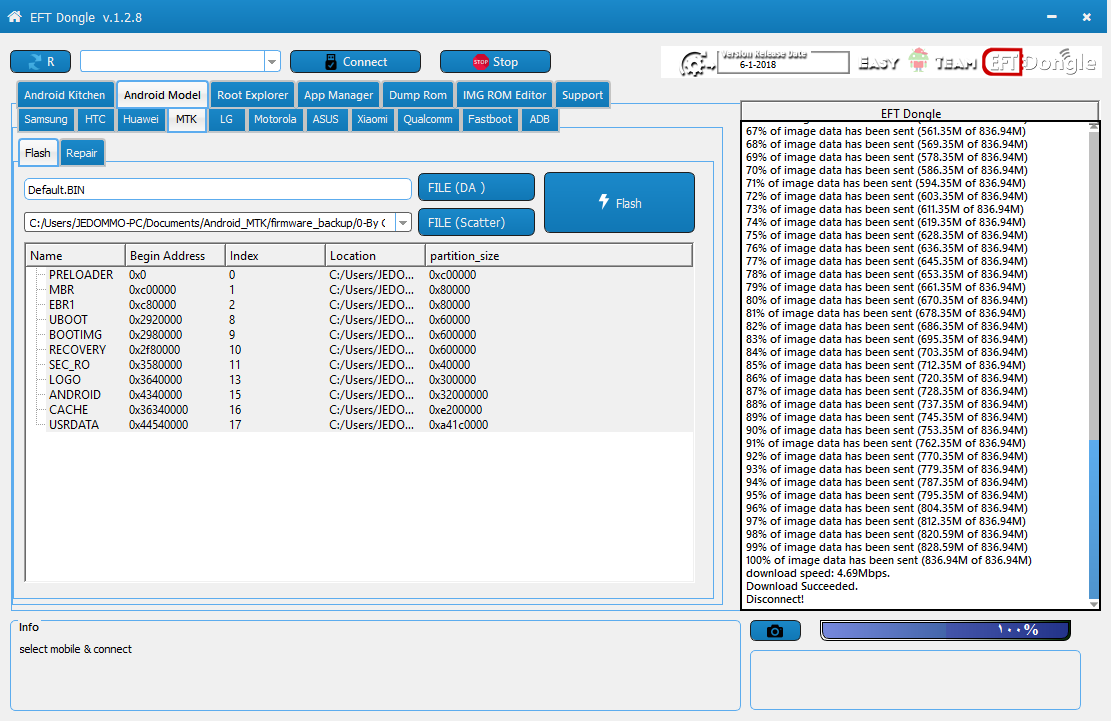Select the Samsung brand tab
The image size is (1111, 721).
pos(46,119)
